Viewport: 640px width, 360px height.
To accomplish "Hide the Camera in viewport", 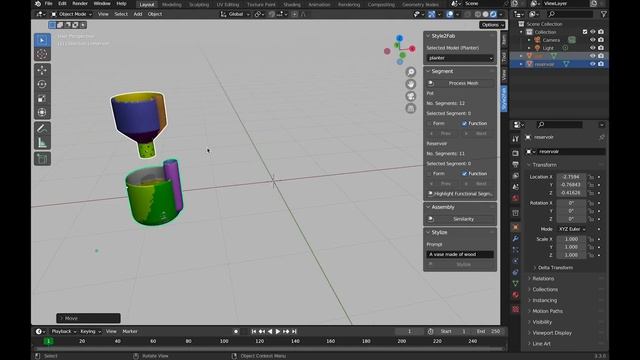I will tap(593, 40).
